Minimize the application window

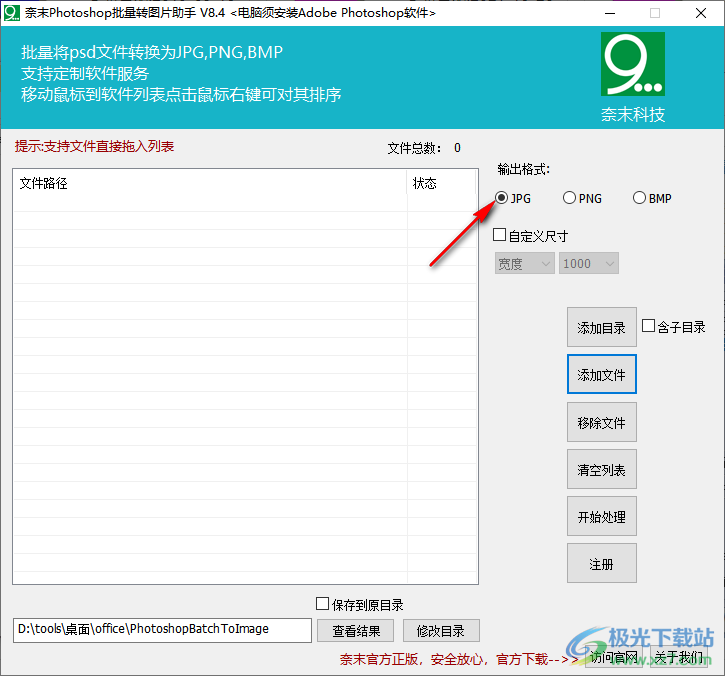[x=610, y=13]
